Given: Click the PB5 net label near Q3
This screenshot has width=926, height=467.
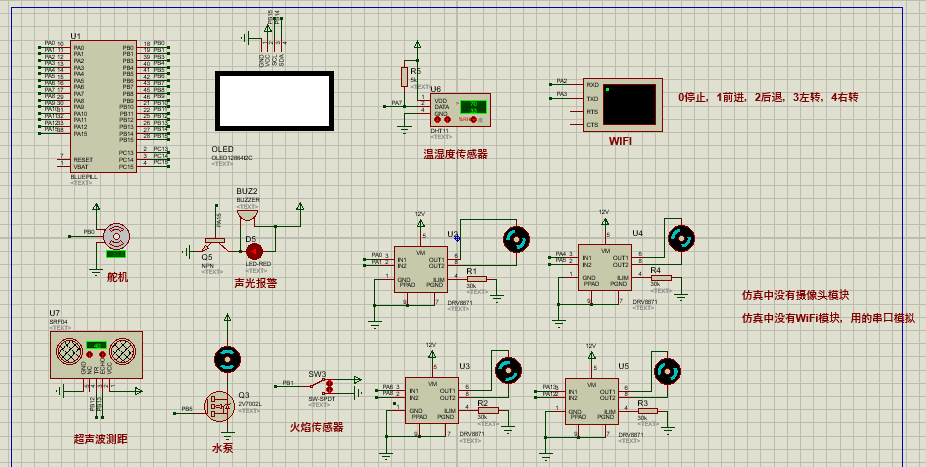Looking at the screenshot, I should [187, 409].
